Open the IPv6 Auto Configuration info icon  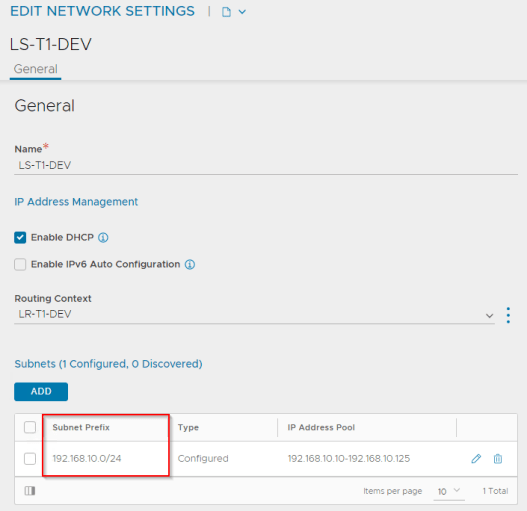coord(190,265)
